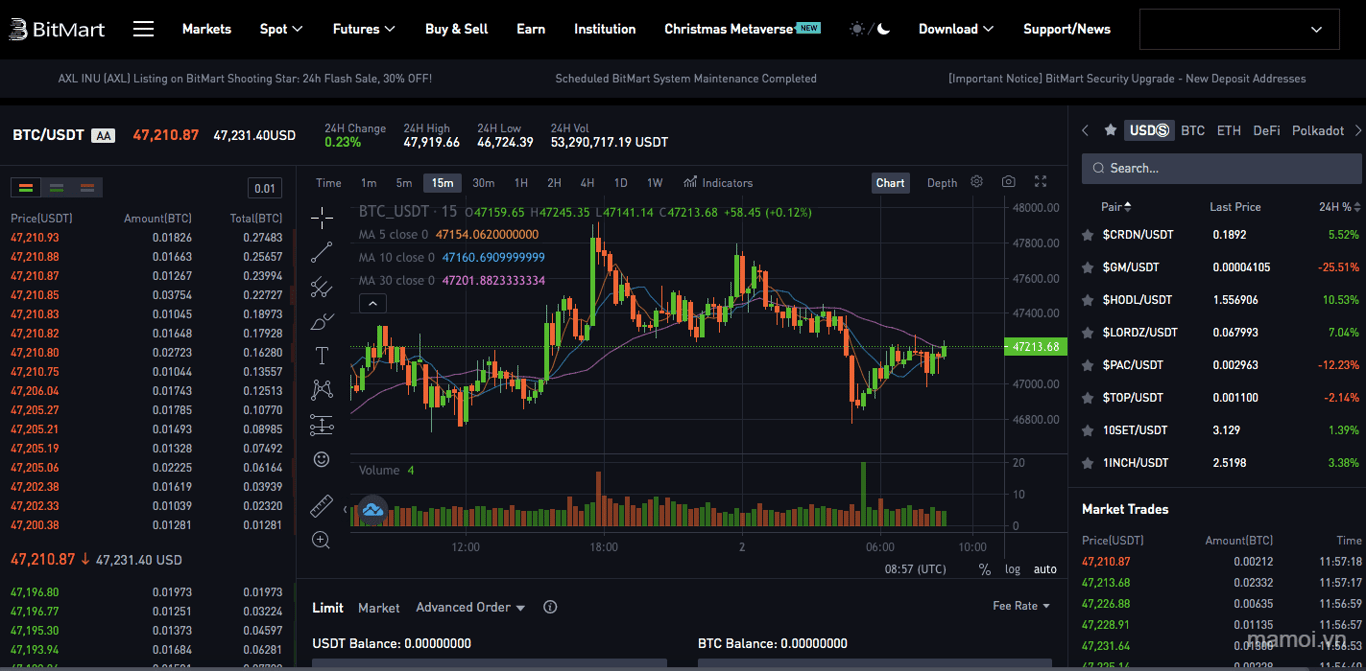The image size is (1366, 671).
Task: Show buy orders only order book view
Action: pos(57,188)
